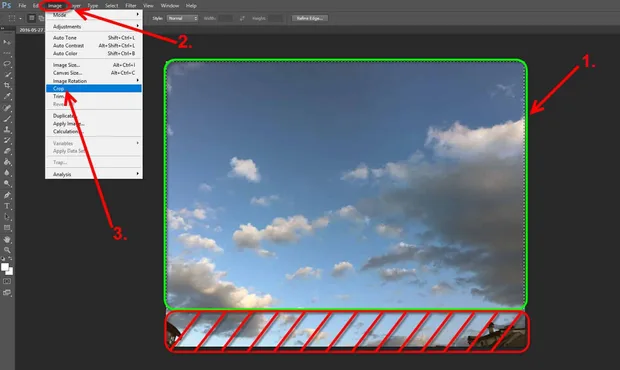Toggle Quick Mask mode icon
Screen dimensions: 620x370
(7, 281)
